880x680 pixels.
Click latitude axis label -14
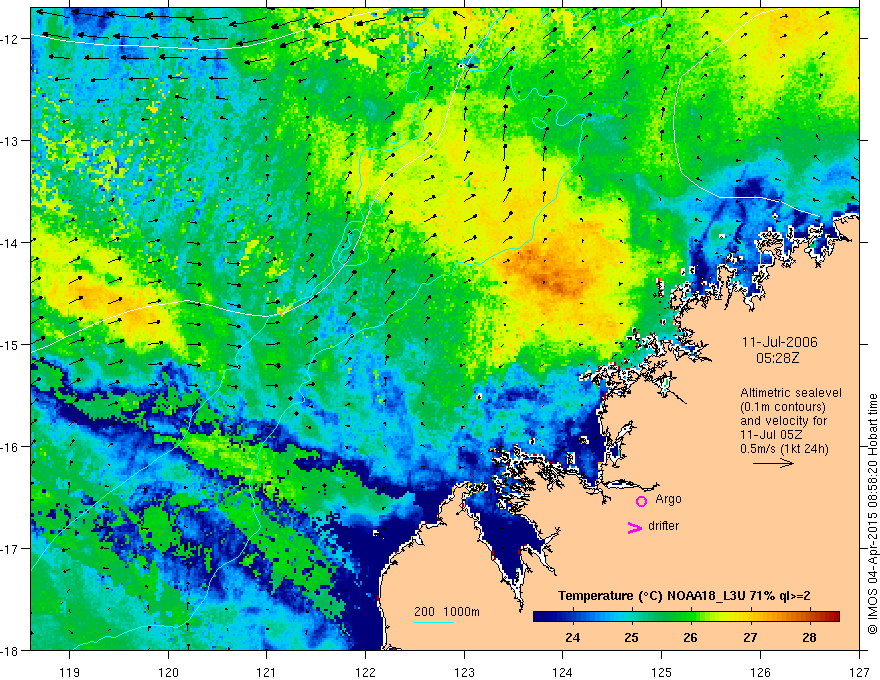(x=11, y=243)
